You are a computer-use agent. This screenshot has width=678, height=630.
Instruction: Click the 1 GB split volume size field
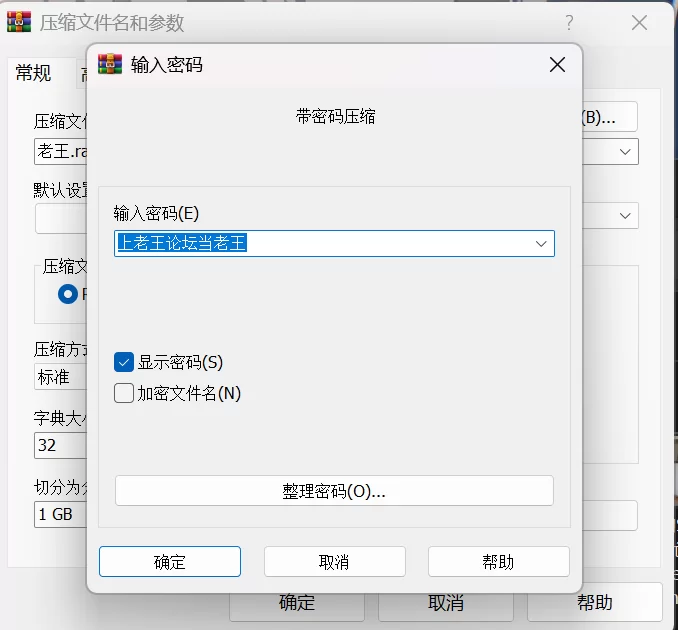tap(60, 515)
